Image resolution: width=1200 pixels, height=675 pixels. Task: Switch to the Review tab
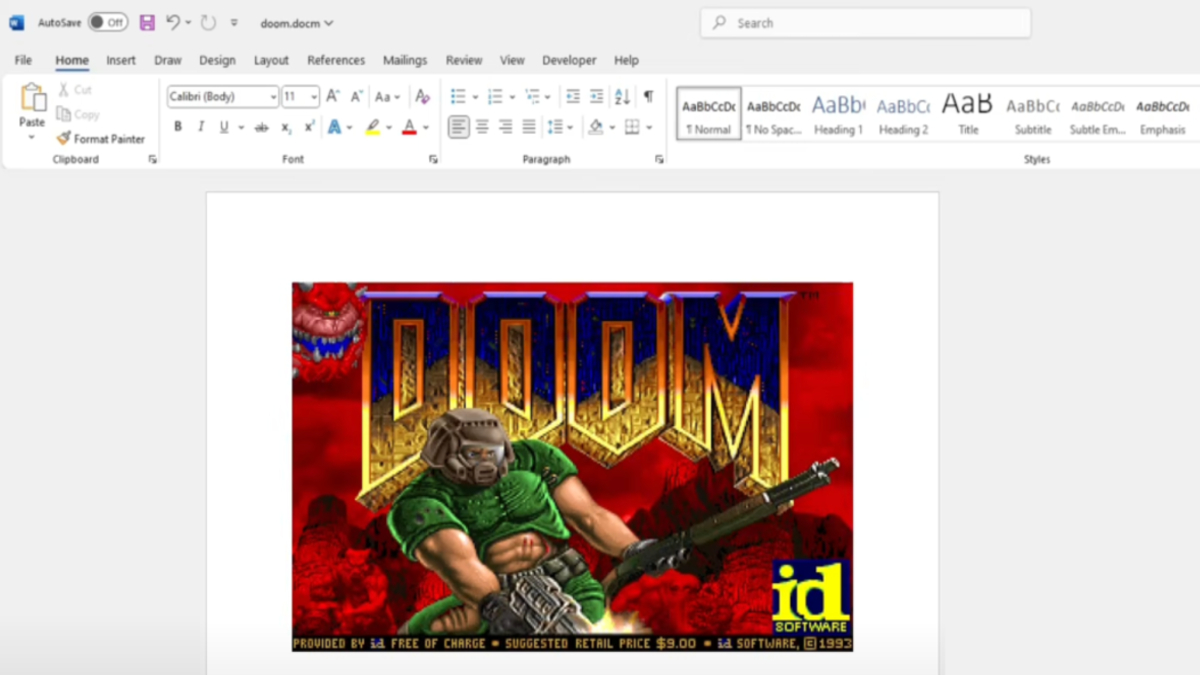tap(464, 60)
